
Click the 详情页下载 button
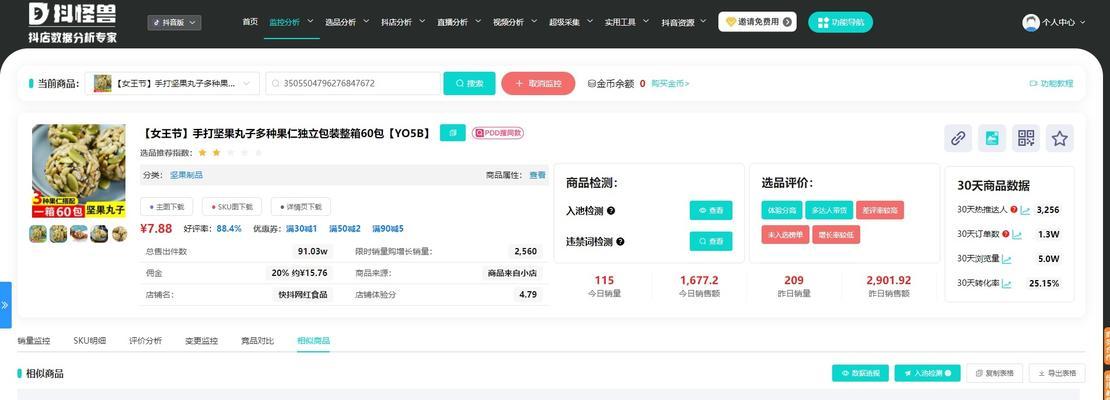300,207
